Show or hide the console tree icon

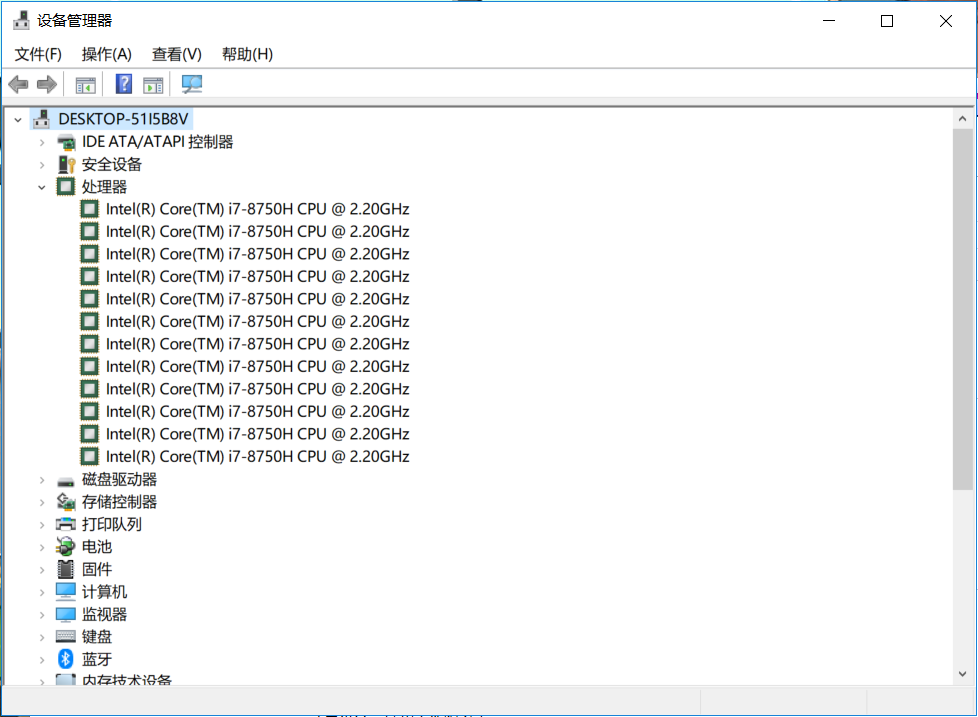(85, 85)
